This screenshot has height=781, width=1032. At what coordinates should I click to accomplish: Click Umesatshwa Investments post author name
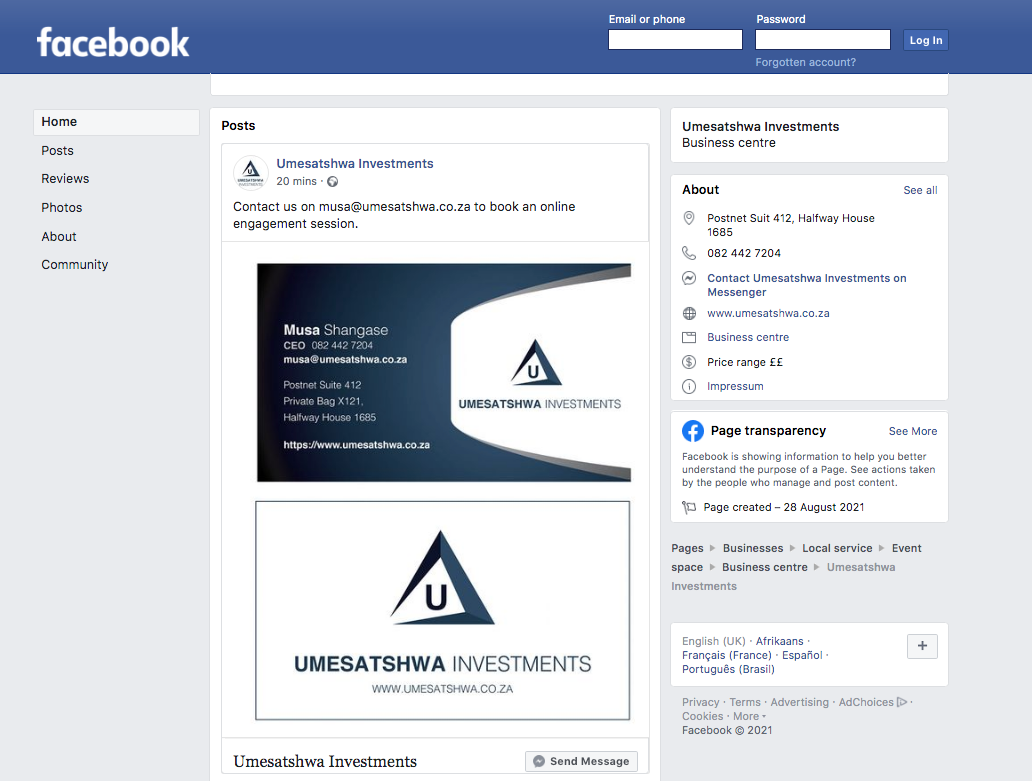click(x=355, y=164)
